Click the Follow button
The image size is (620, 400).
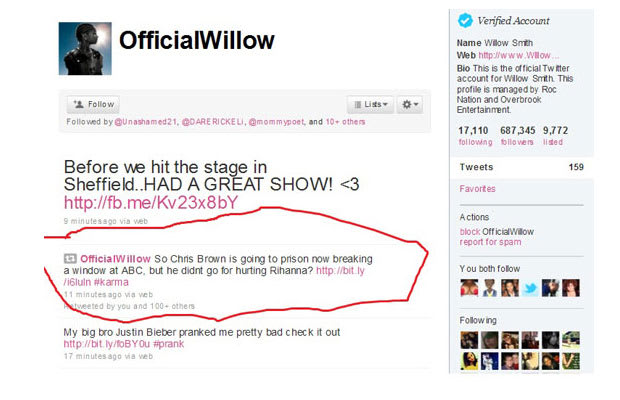tap(93, 104)
